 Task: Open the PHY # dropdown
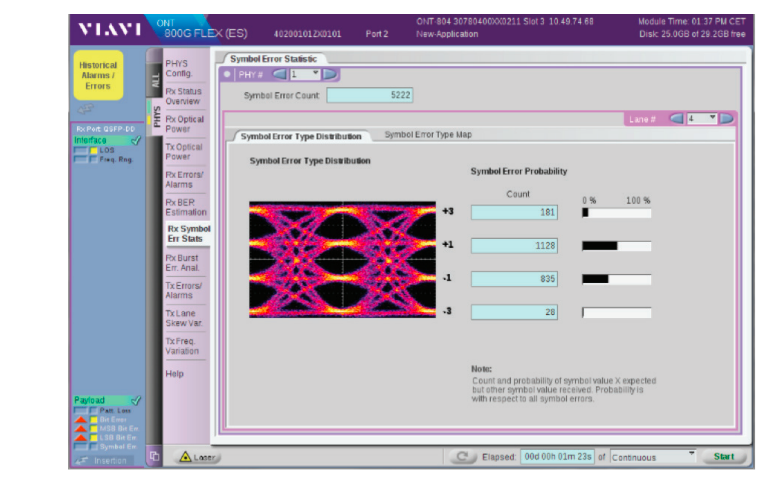point(304,74)
